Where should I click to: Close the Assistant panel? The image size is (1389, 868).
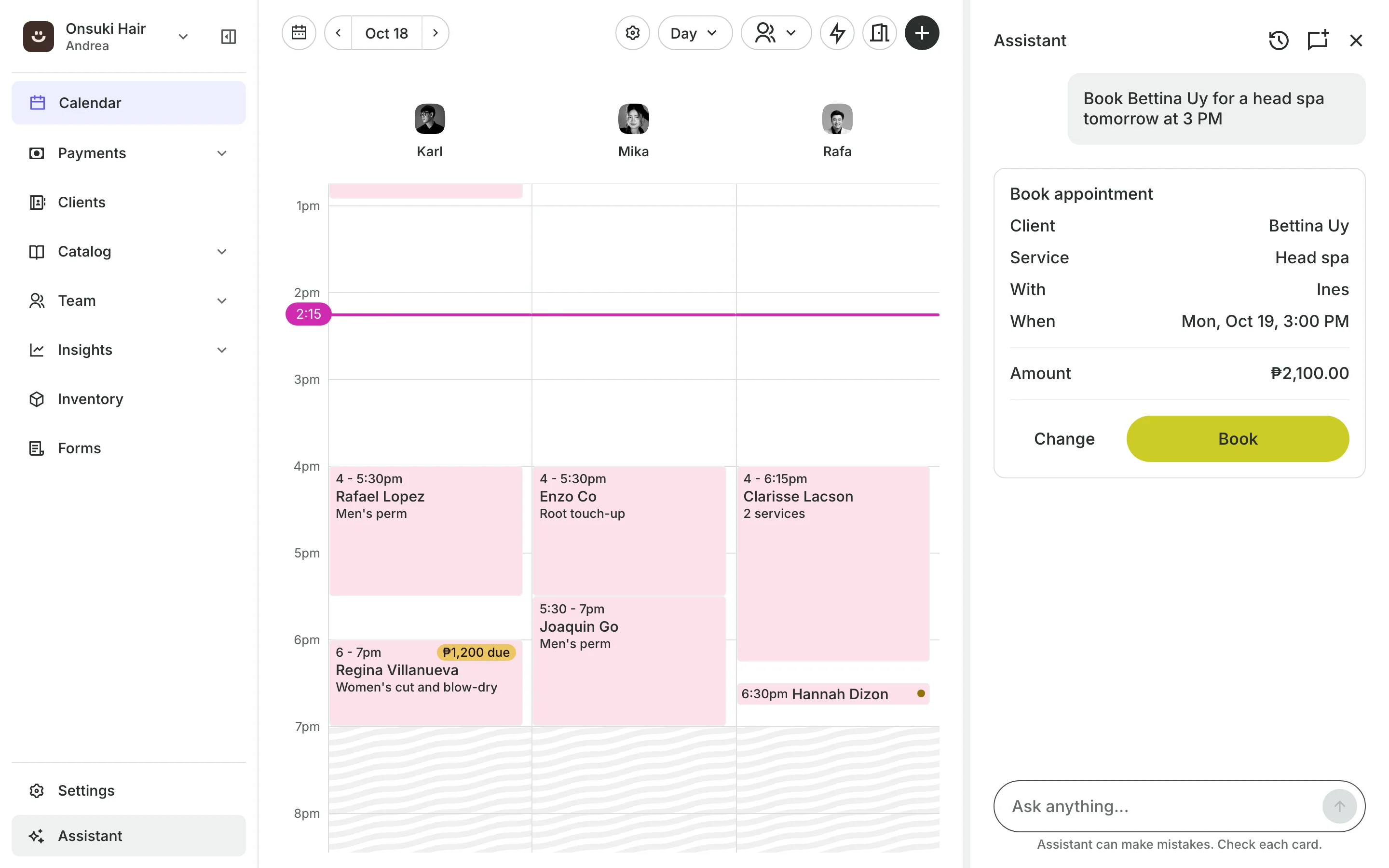[1356, 40]
